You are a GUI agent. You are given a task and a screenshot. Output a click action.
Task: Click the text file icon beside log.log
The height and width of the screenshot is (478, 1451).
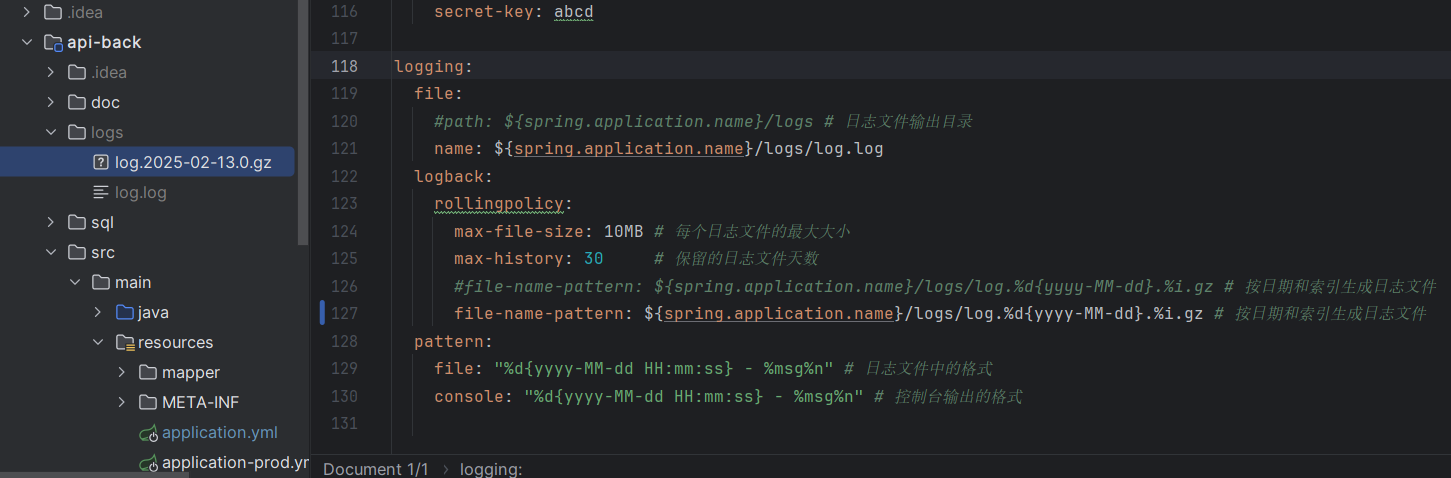pyautogui.click(x=100, y=192)
